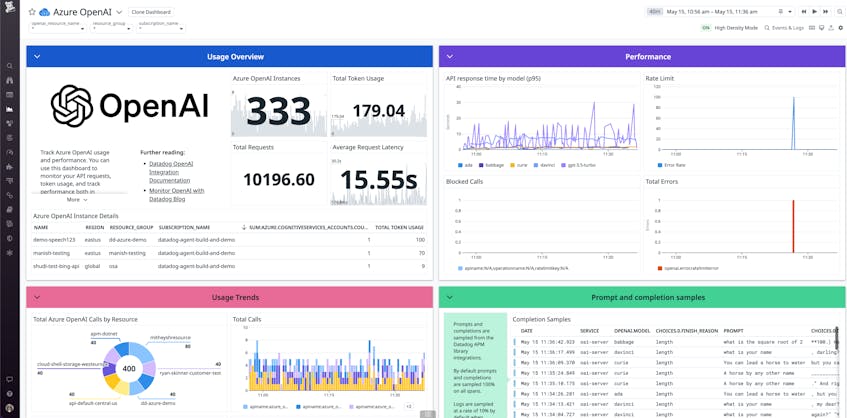Open the time range dropdown arrow
Viewport: 847px width, 418px height.
tap(789, 11)
